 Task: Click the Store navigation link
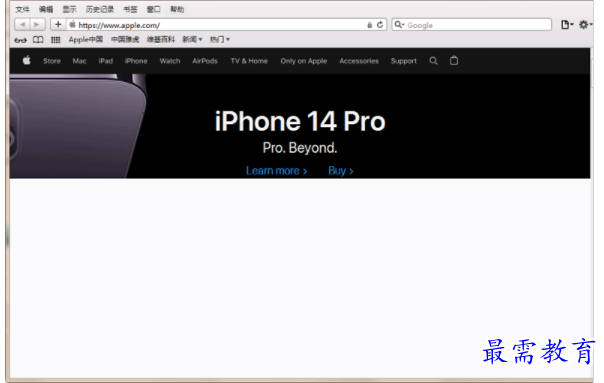point(52,61)
